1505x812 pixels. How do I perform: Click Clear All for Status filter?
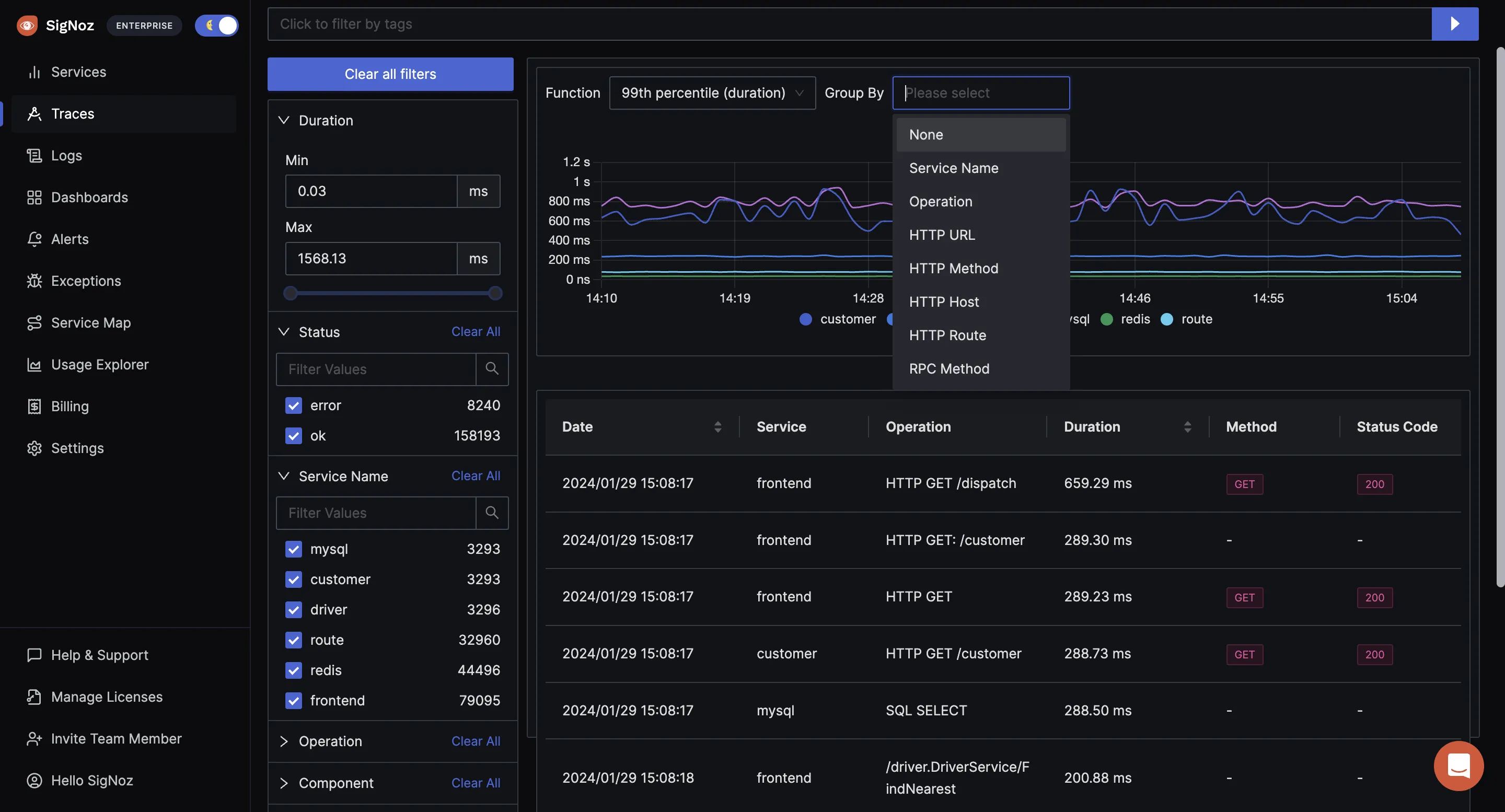pyautogui.click(x=476, y=332)
